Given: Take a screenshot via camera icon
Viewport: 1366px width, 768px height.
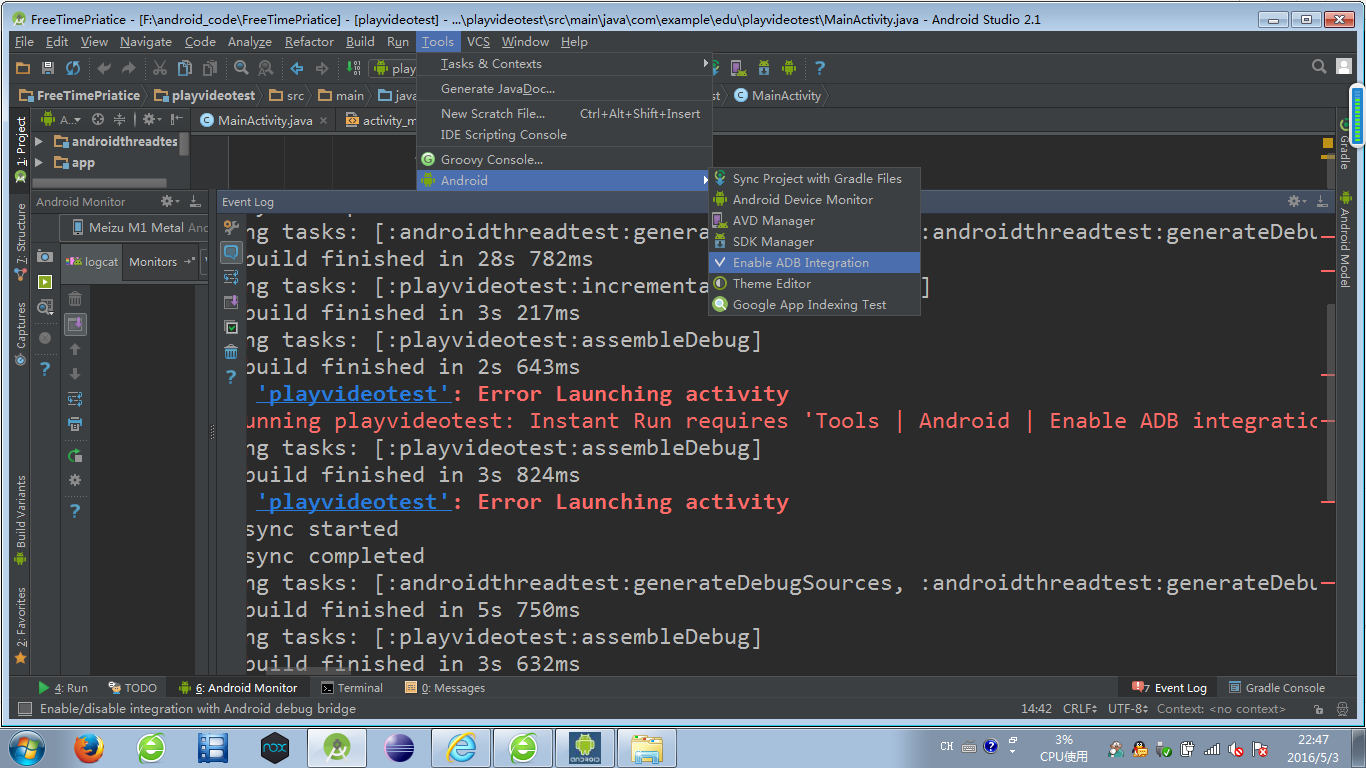Looking at the screenshot, I should click(x=45, y=256).
